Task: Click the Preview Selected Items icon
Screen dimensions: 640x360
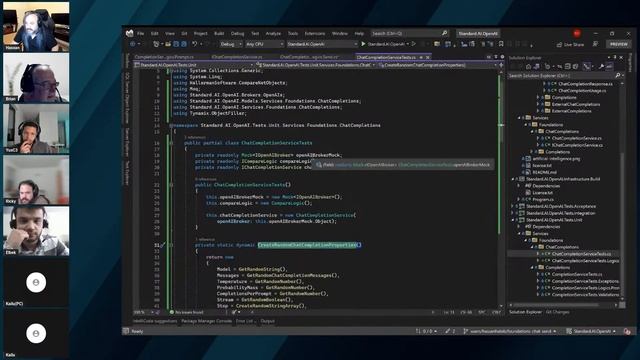Action: pyautogui.click(x=609, y=66)
